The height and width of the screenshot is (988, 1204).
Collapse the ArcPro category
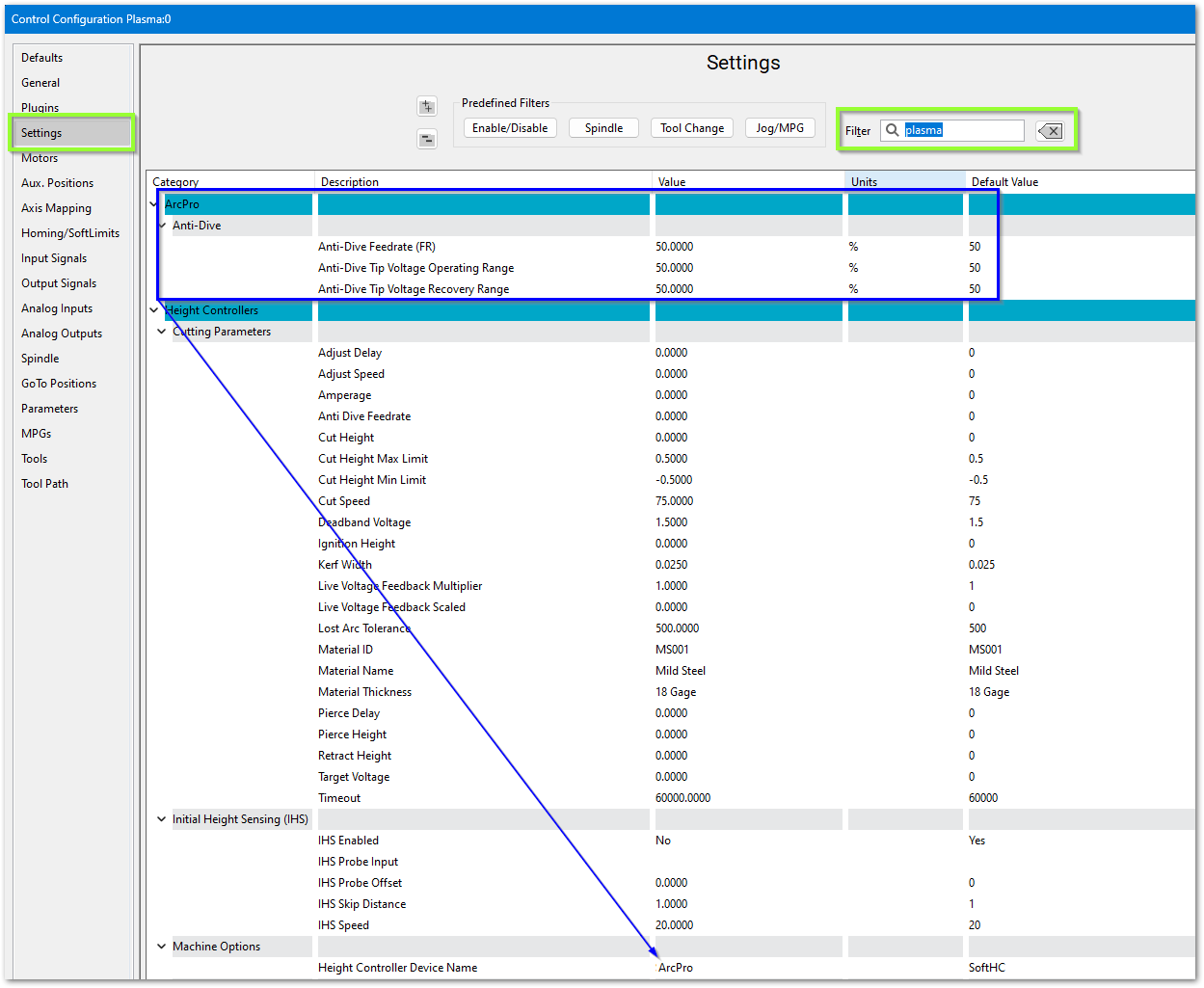(x=154, y=204)
